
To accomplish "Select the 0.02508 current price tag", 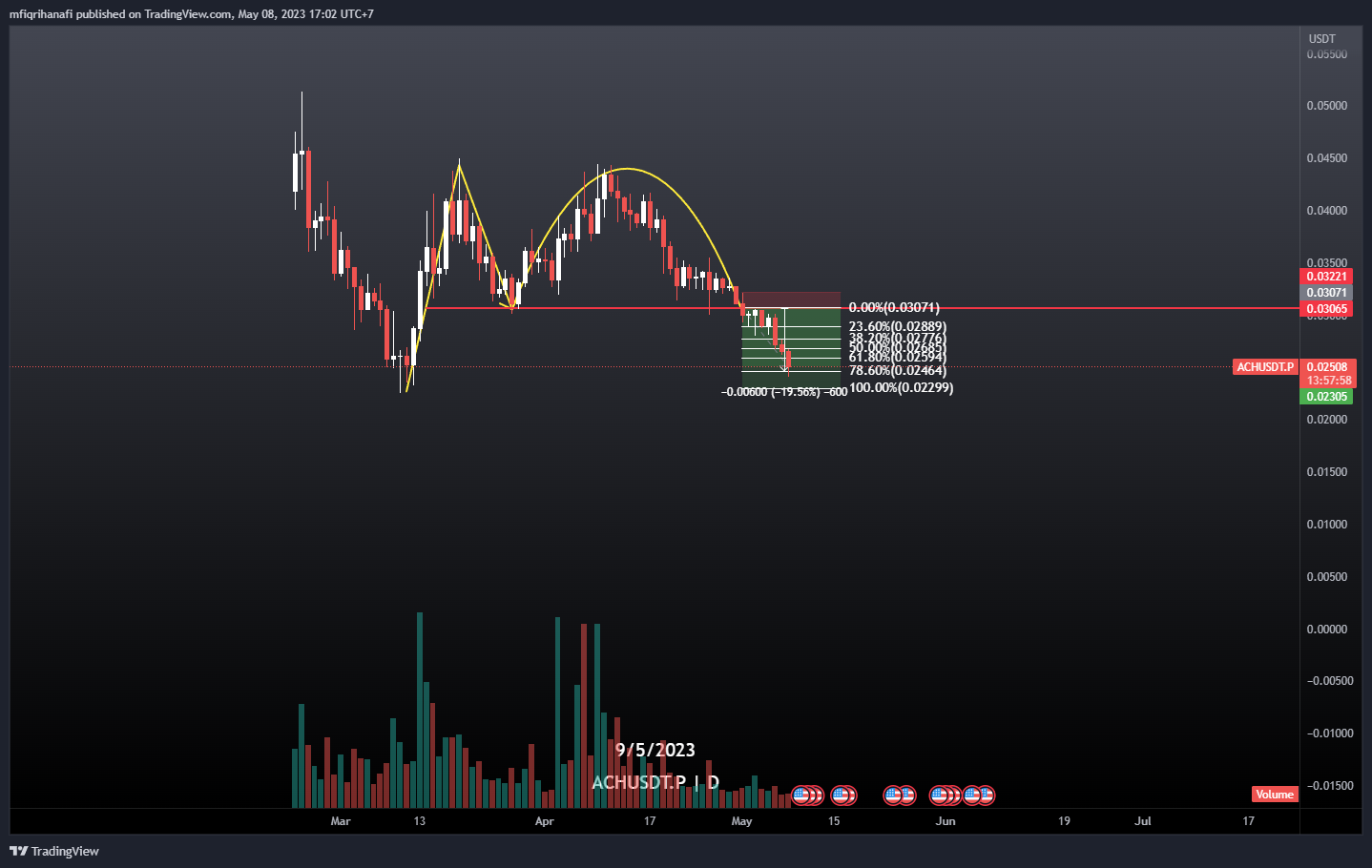I will coord(1326,367).
